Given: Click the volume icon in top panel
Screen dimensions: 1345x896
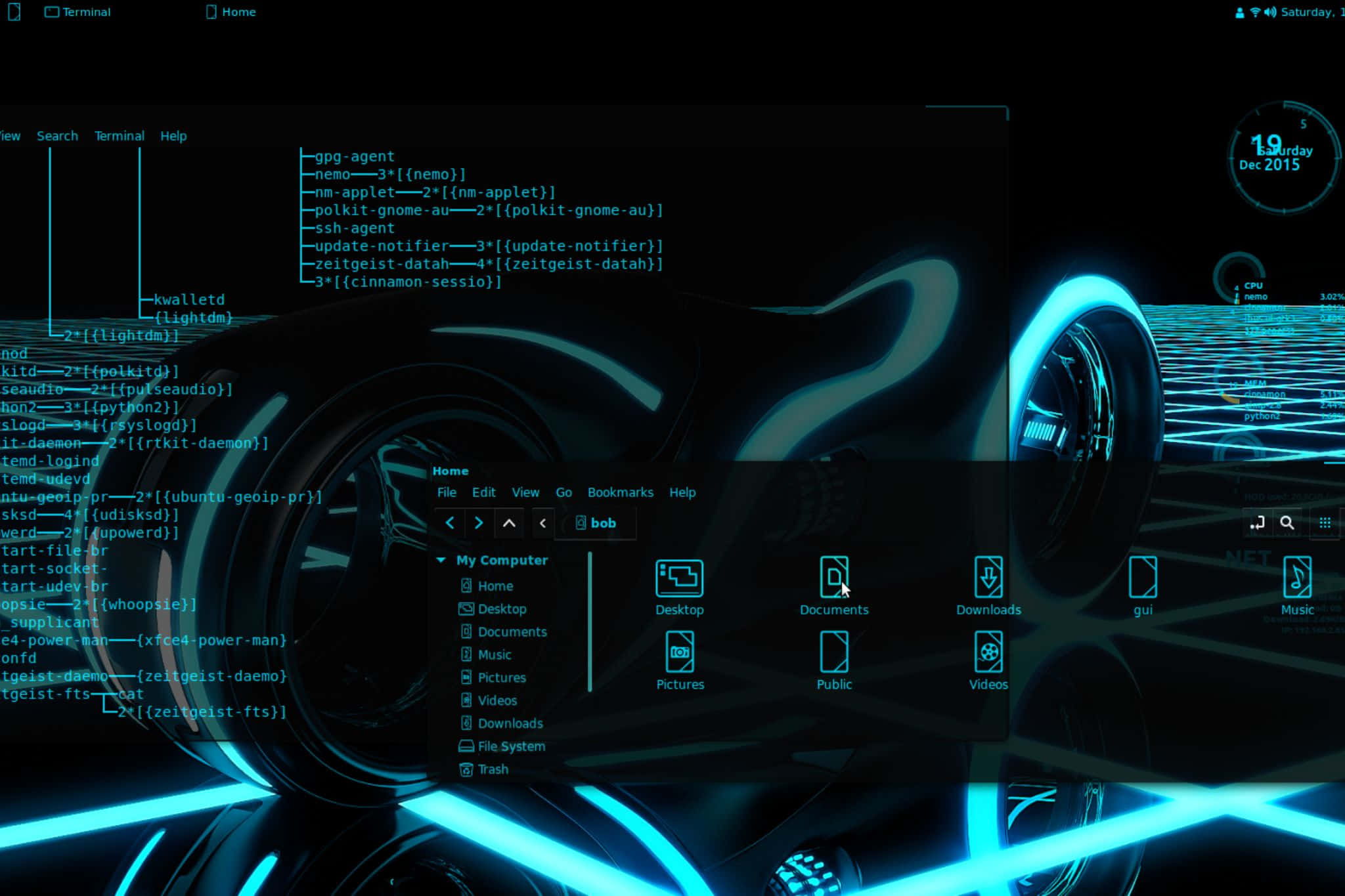Looking at the screenshot, I should click(x=1270, y=12).
